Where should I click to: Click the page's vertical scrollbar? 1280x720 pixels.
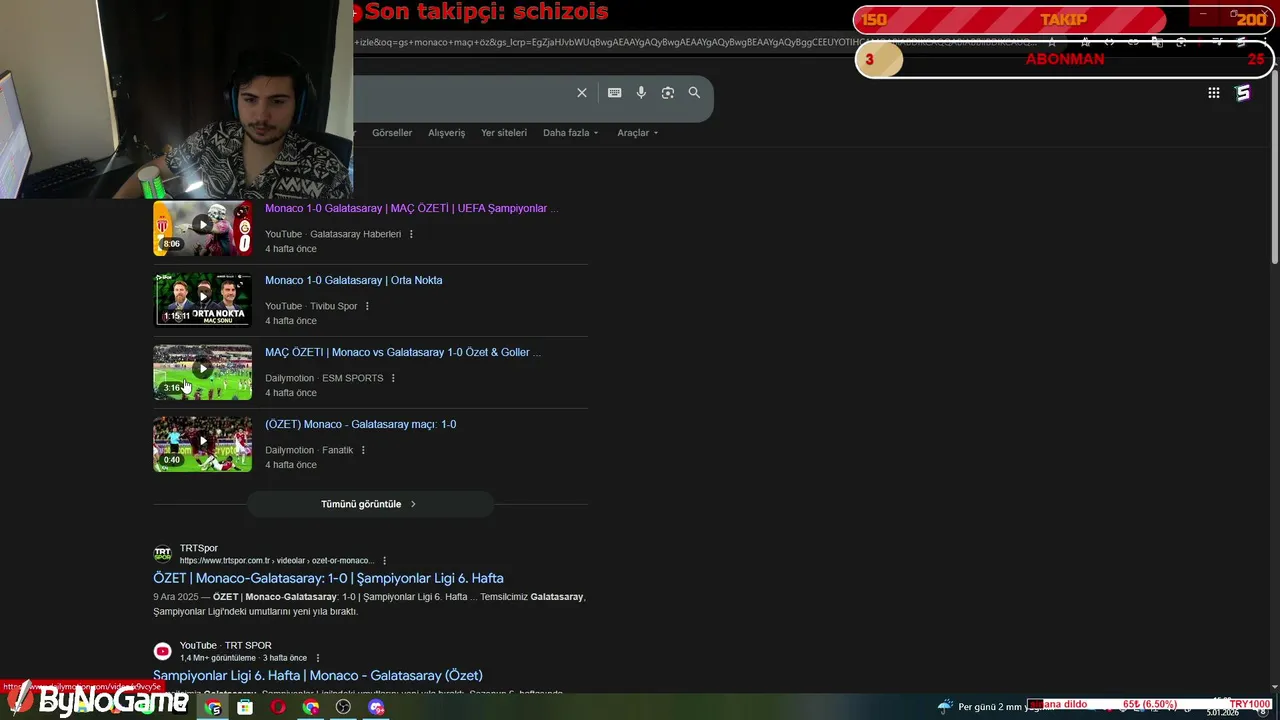pos(1274,165)
